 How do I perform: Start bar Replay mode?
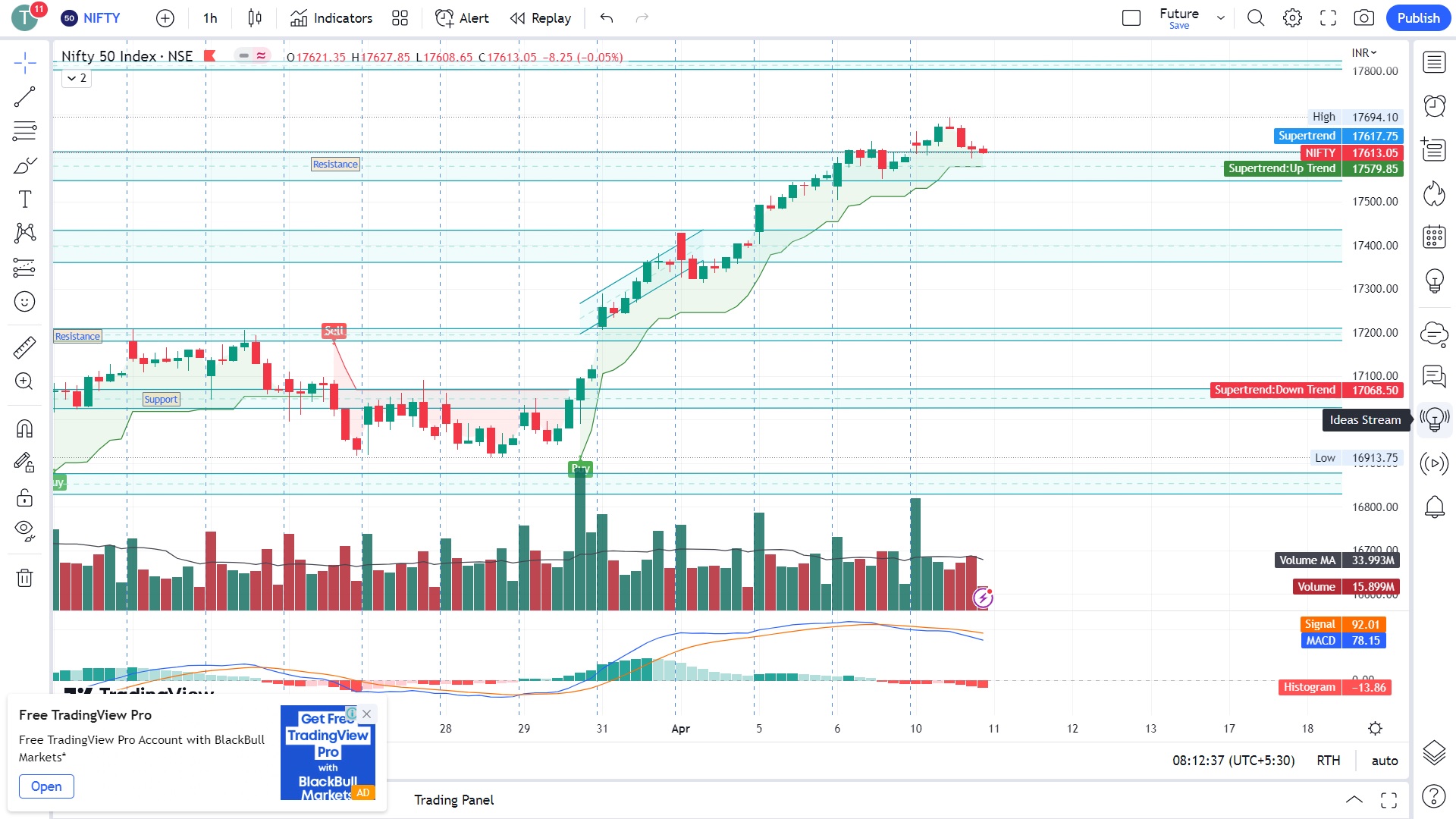pos(541,18)
